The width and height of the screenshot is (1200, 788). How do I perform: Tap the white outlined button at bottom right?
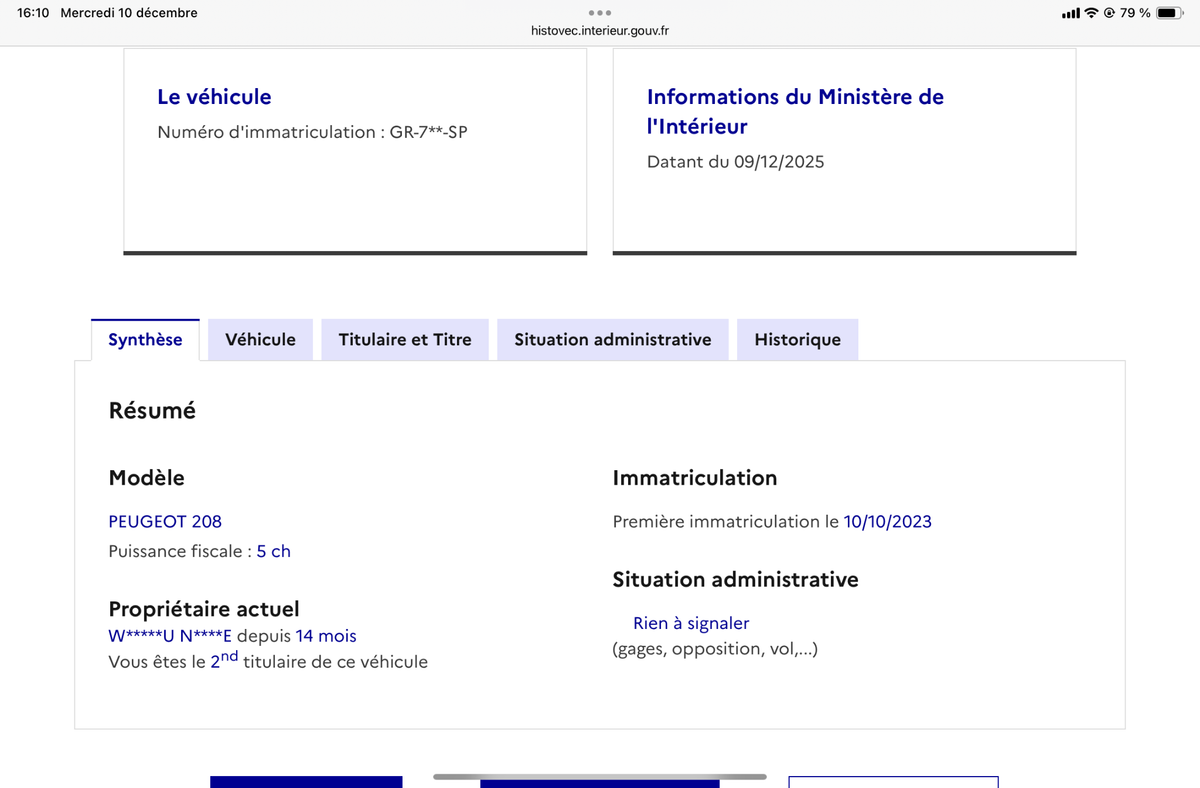click(x=893, y=781)
